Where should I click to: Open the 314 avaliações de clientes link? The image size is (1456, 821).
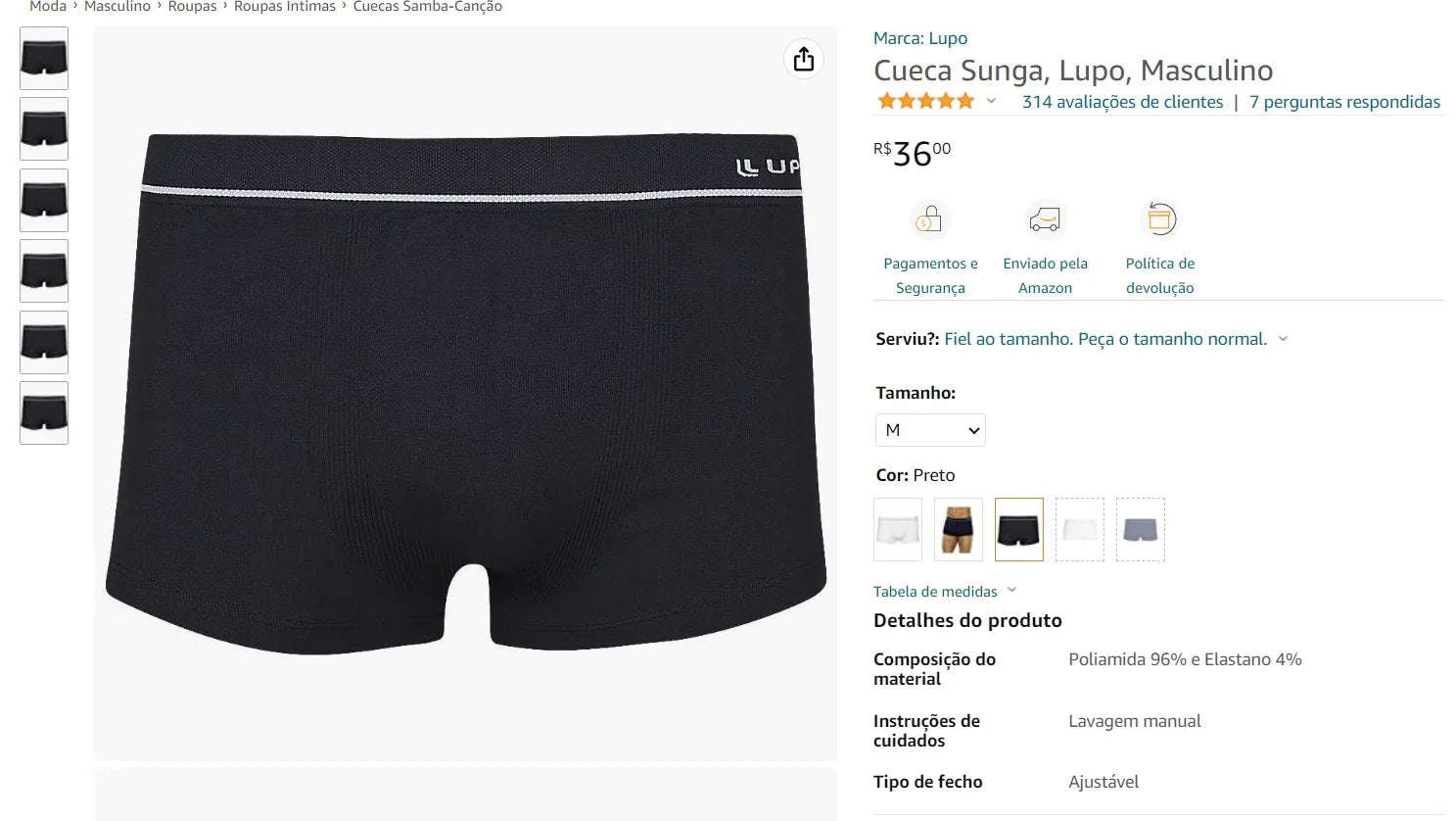tap(1122, 102)
